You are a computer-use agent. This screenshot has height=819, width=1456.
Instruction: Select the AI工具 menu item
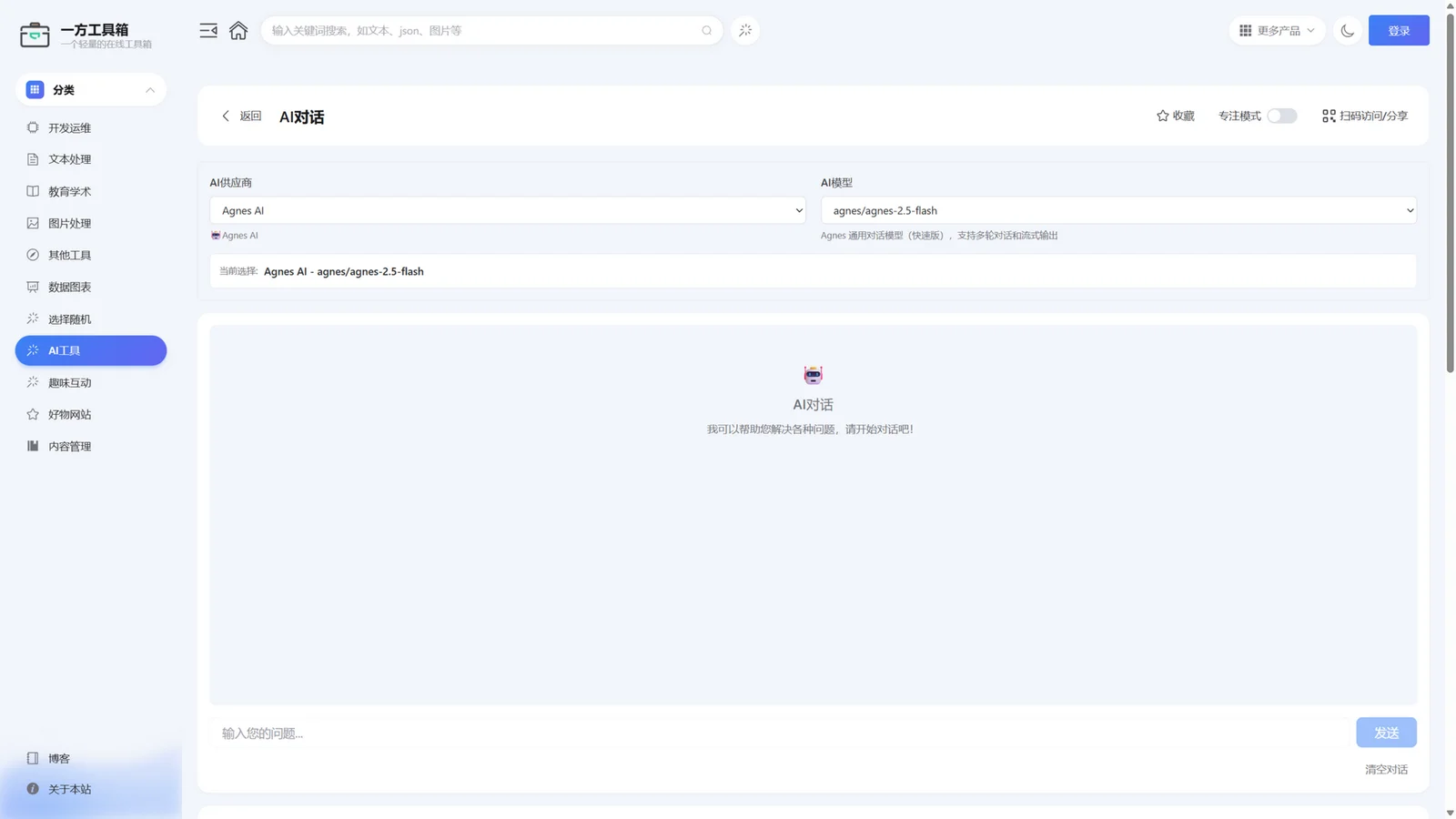coord(91,350)
